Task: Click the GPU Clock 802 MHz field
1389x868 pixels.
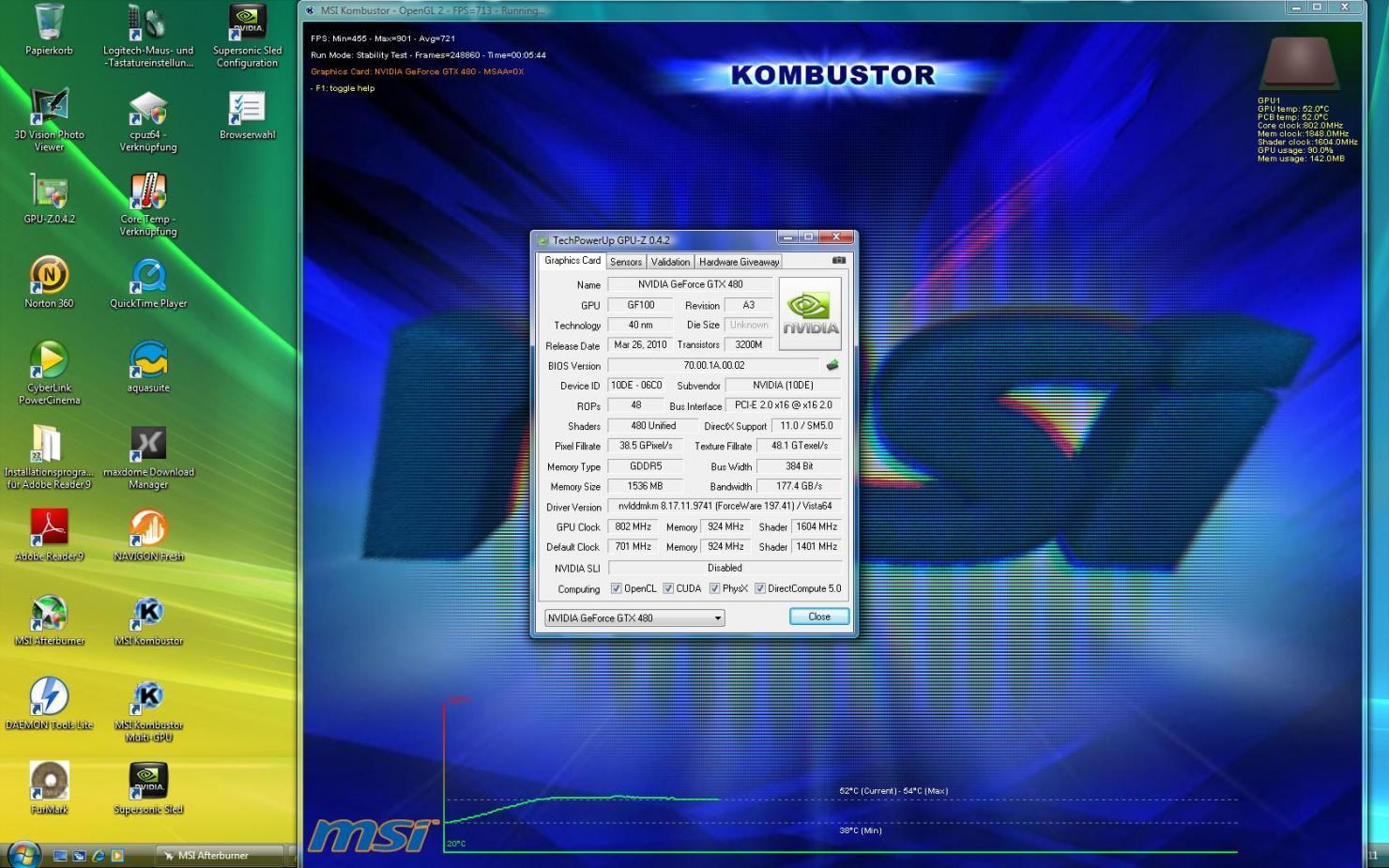Action: click(633, 526)
